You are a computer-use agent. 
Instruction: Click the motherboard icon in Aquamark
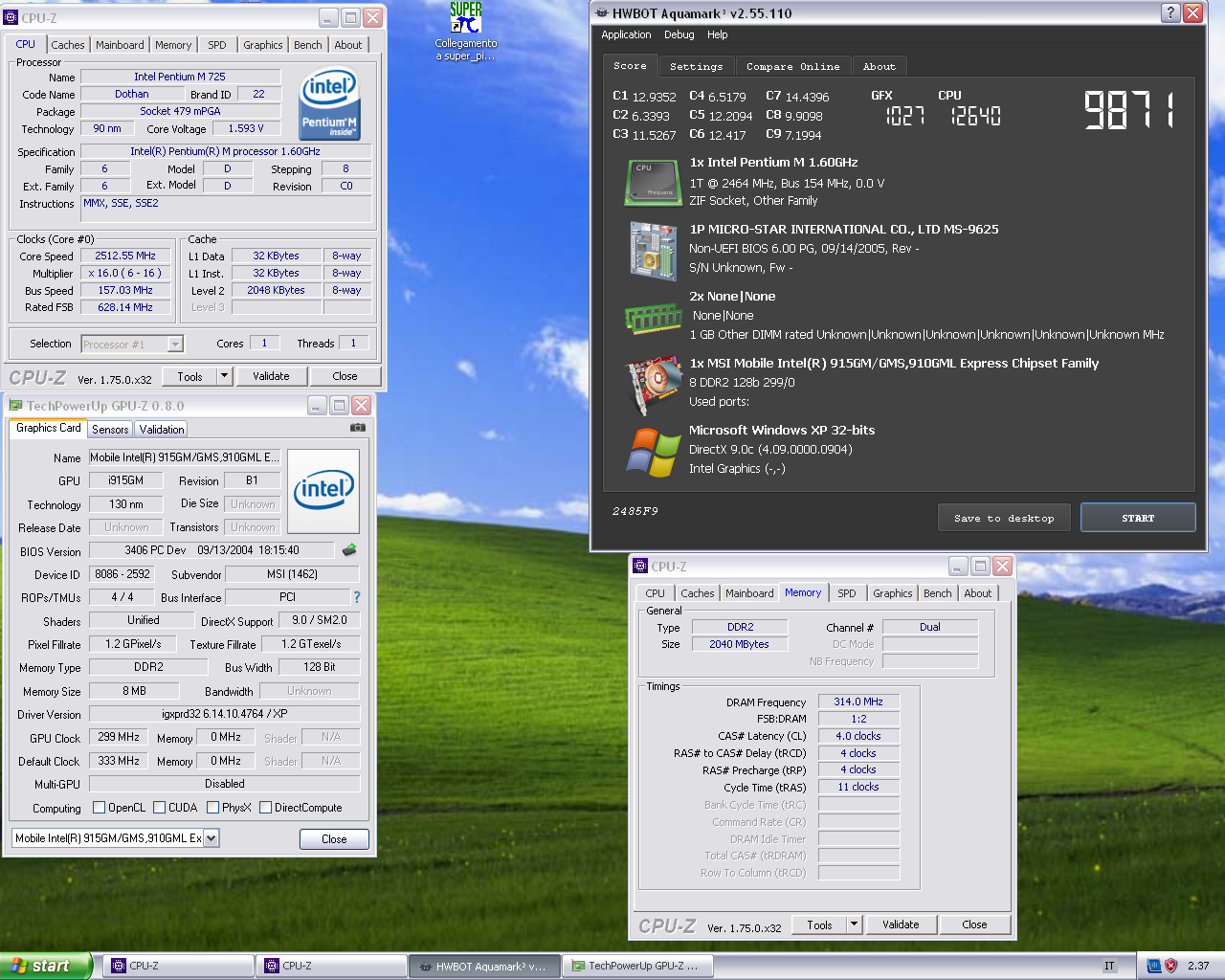tap(654, 251)
